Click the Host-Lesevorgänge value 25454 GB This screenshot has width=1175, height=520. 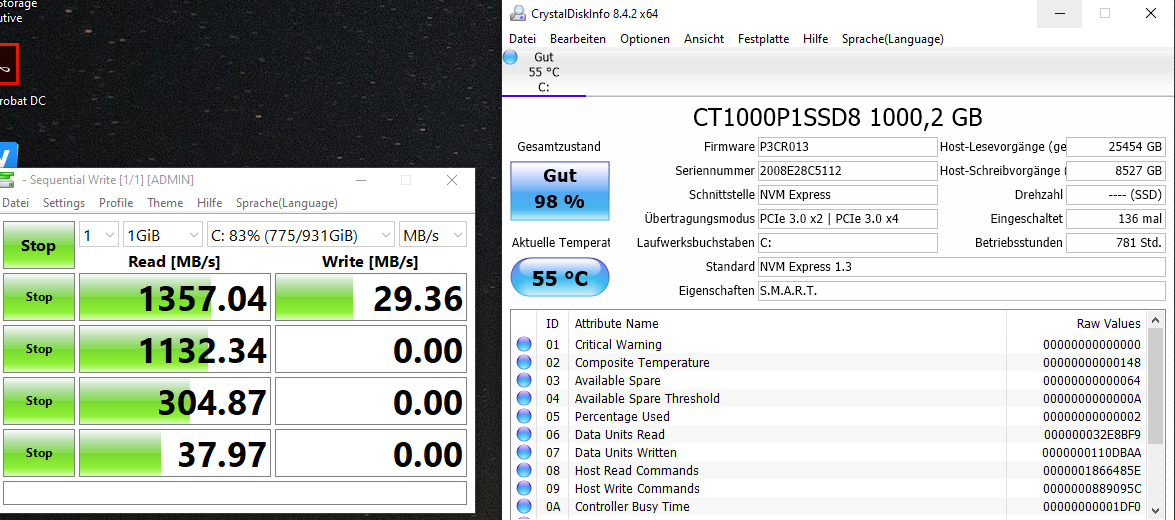tap(1115, 147)
